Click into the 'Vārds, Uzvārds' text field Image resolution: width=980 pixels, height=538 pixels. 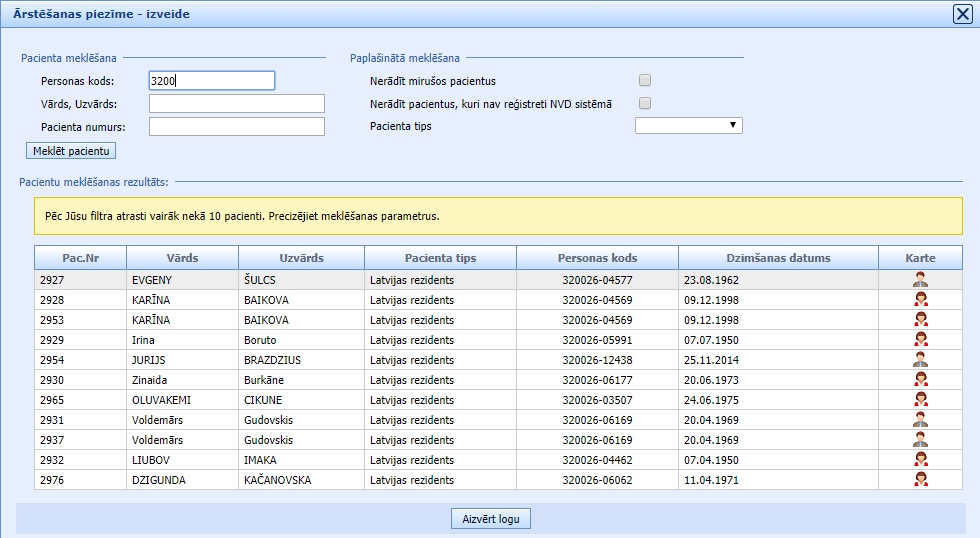pyautogui.click(x=236, y=104)
